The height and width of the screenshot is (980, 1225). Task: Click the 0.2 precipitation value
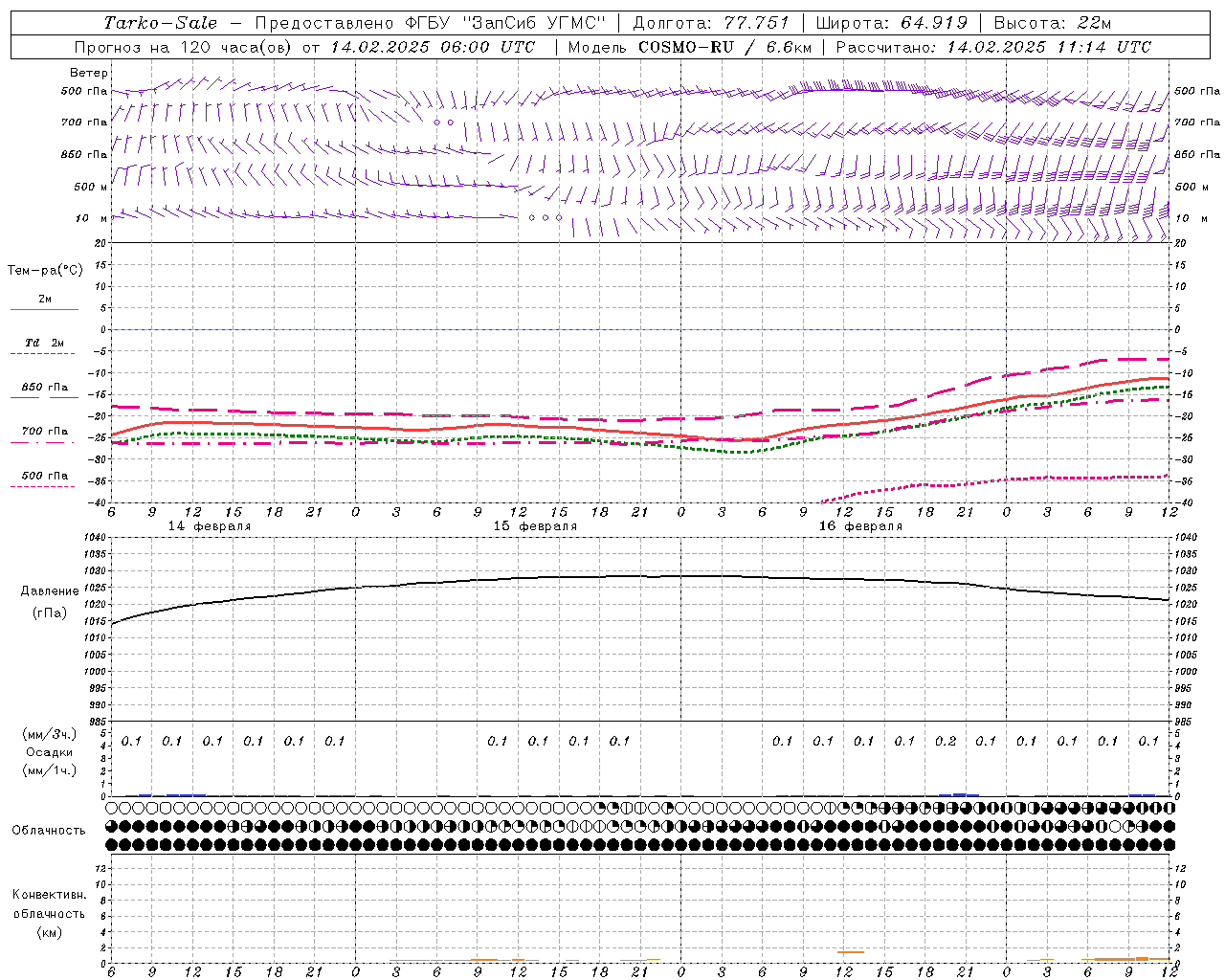(x=946, y=741)
